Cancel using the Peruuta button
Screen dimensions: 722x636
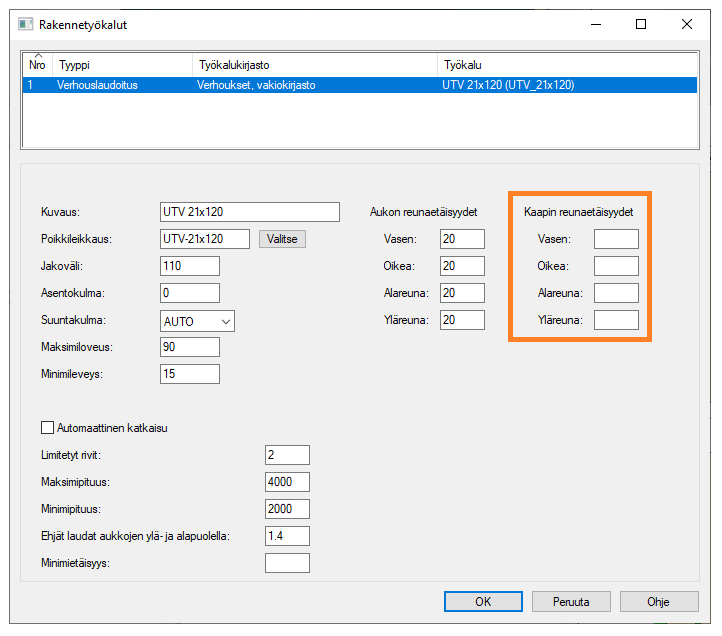tap(571, 602)
